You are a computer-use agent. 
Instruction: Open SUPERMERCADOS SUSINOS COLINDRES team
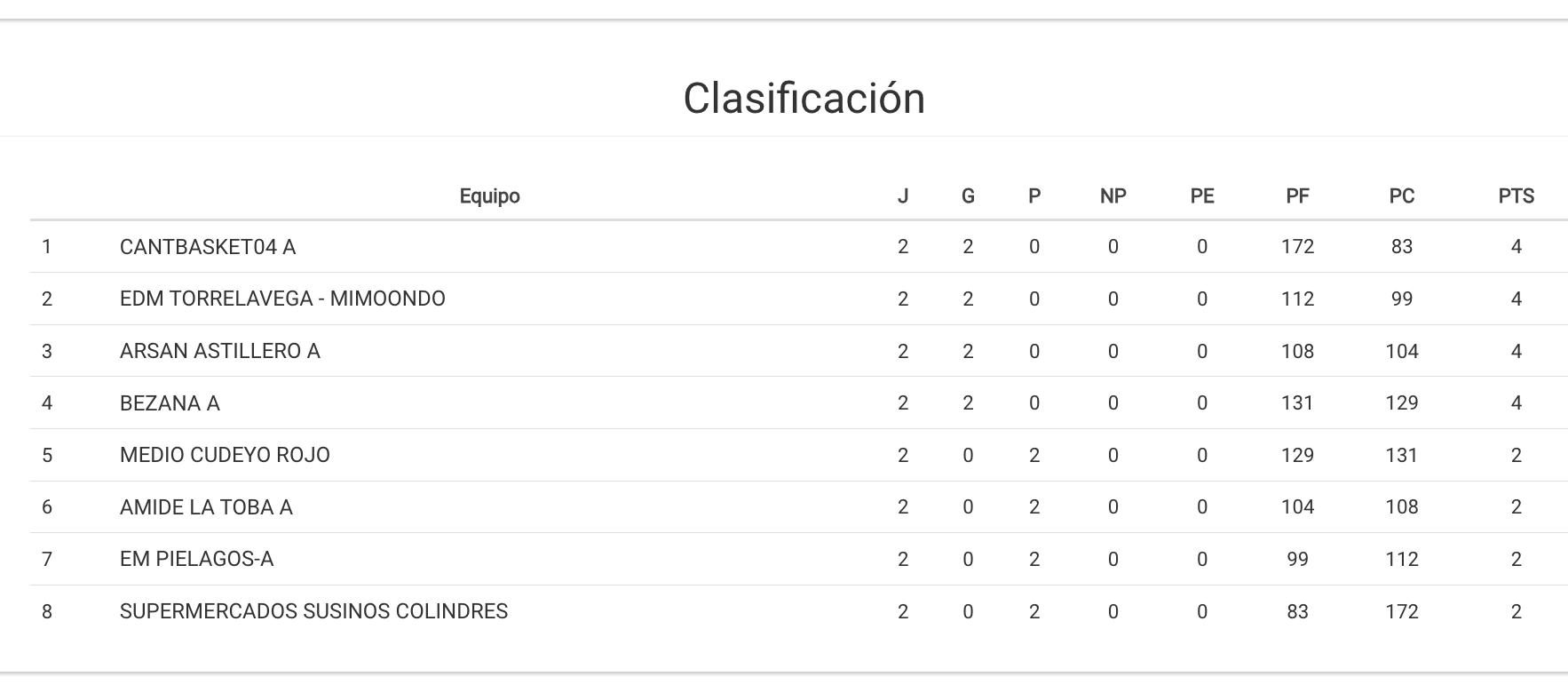(313, 611)
